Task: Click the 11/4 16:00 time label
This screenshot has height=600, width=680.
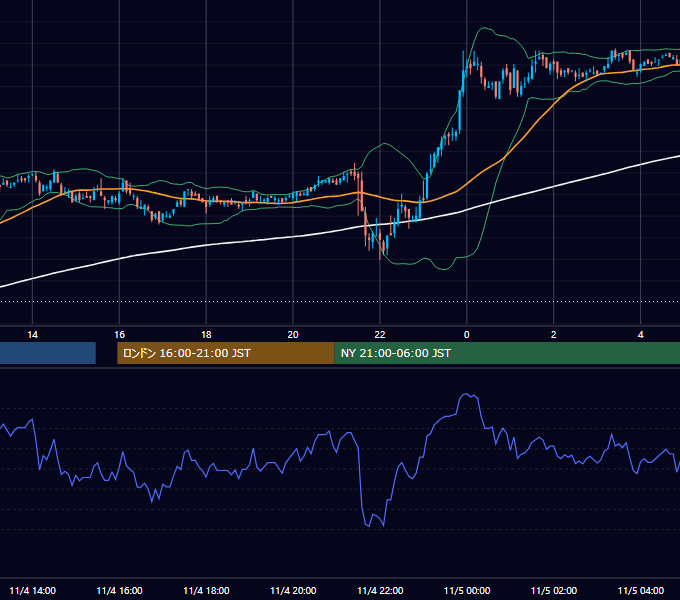Action: (119, 590)
